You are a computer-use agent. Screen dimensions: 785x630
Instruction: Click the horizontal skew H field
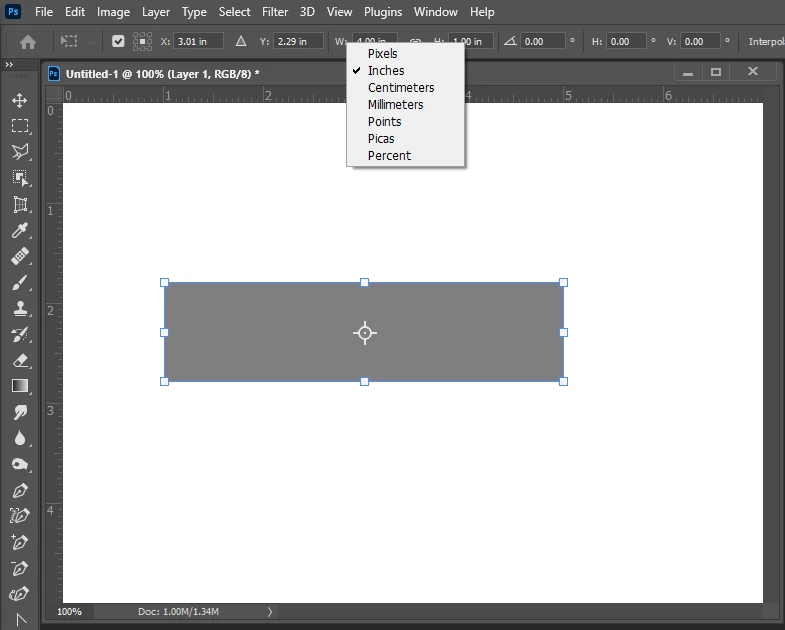[626, 41]
